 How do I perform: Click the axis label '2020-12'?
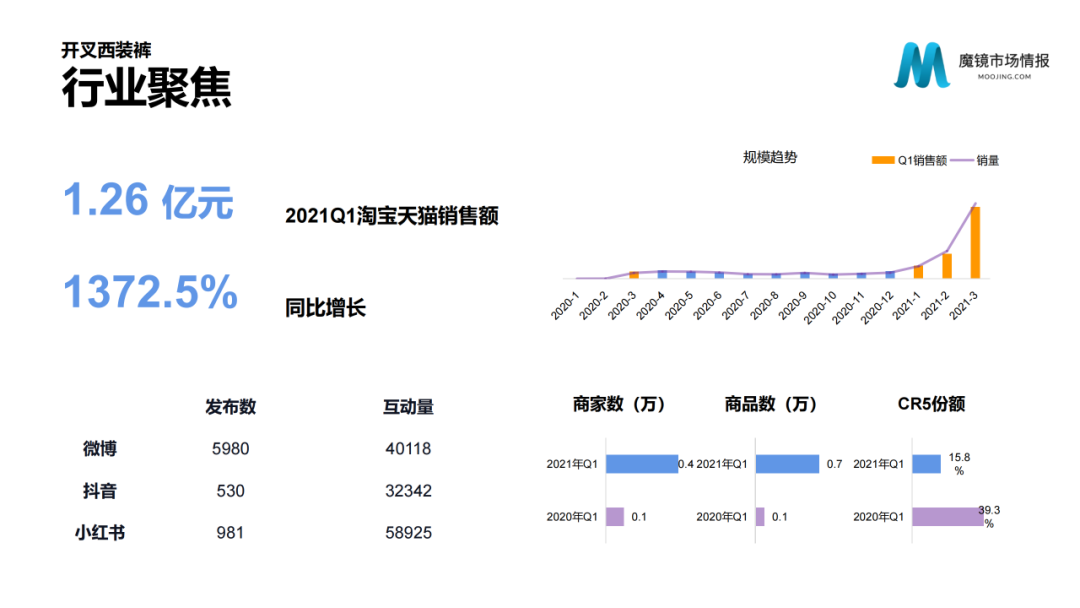(877, 307)
